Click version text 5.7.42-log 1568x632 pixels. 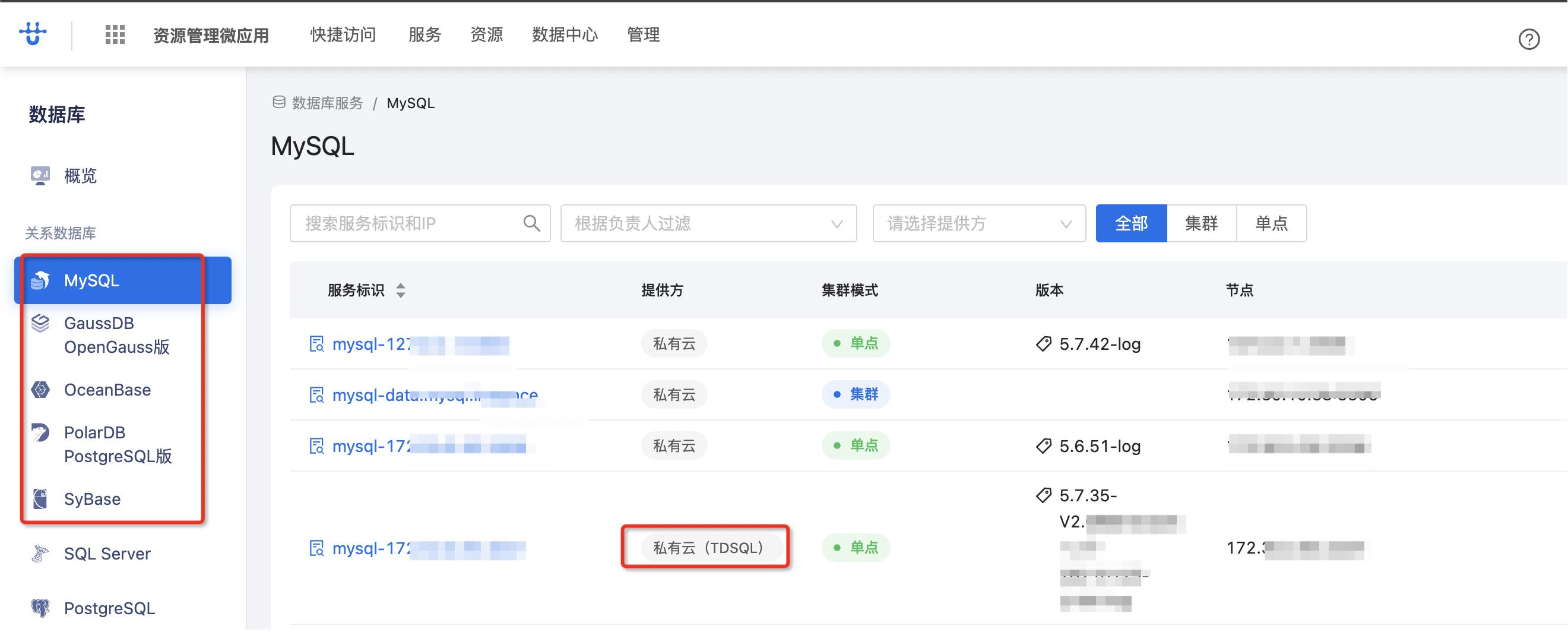[1100, 345]
